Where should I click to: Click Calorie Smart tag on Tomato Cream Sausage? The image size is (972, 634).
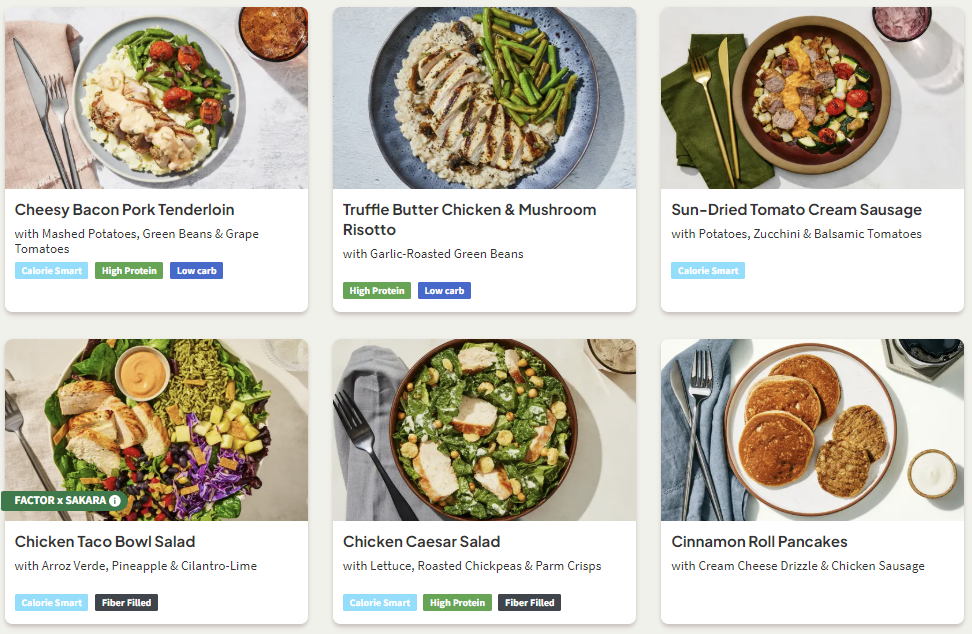(x=708, y=271)
